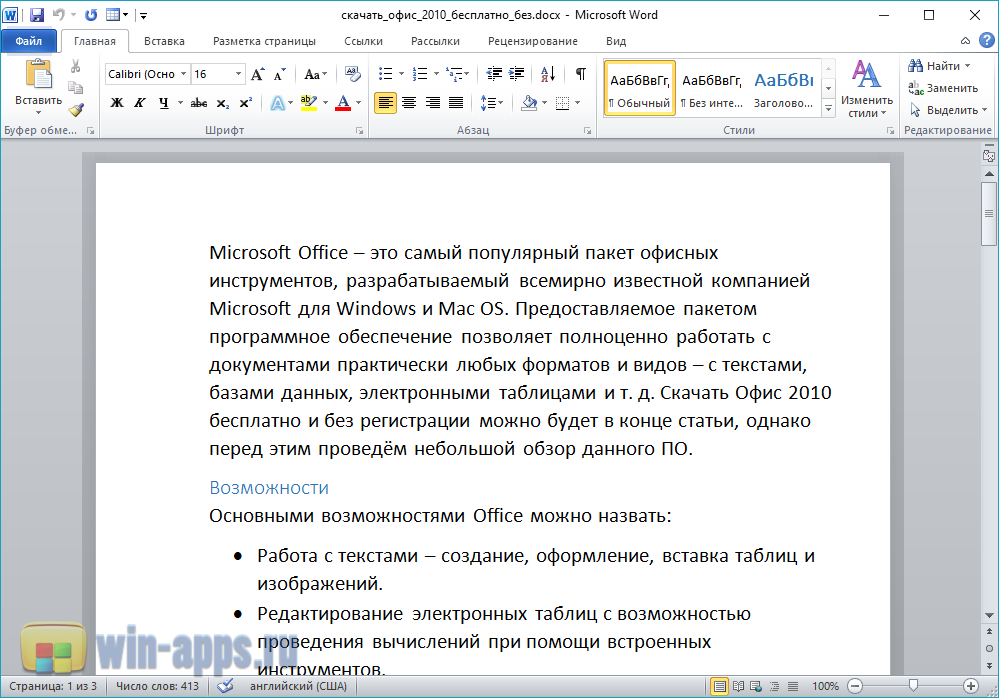Toggle bold formatting (Ж)
This screenshot has height=698, width=999.
pyautogui.click(x=117, y=102)
